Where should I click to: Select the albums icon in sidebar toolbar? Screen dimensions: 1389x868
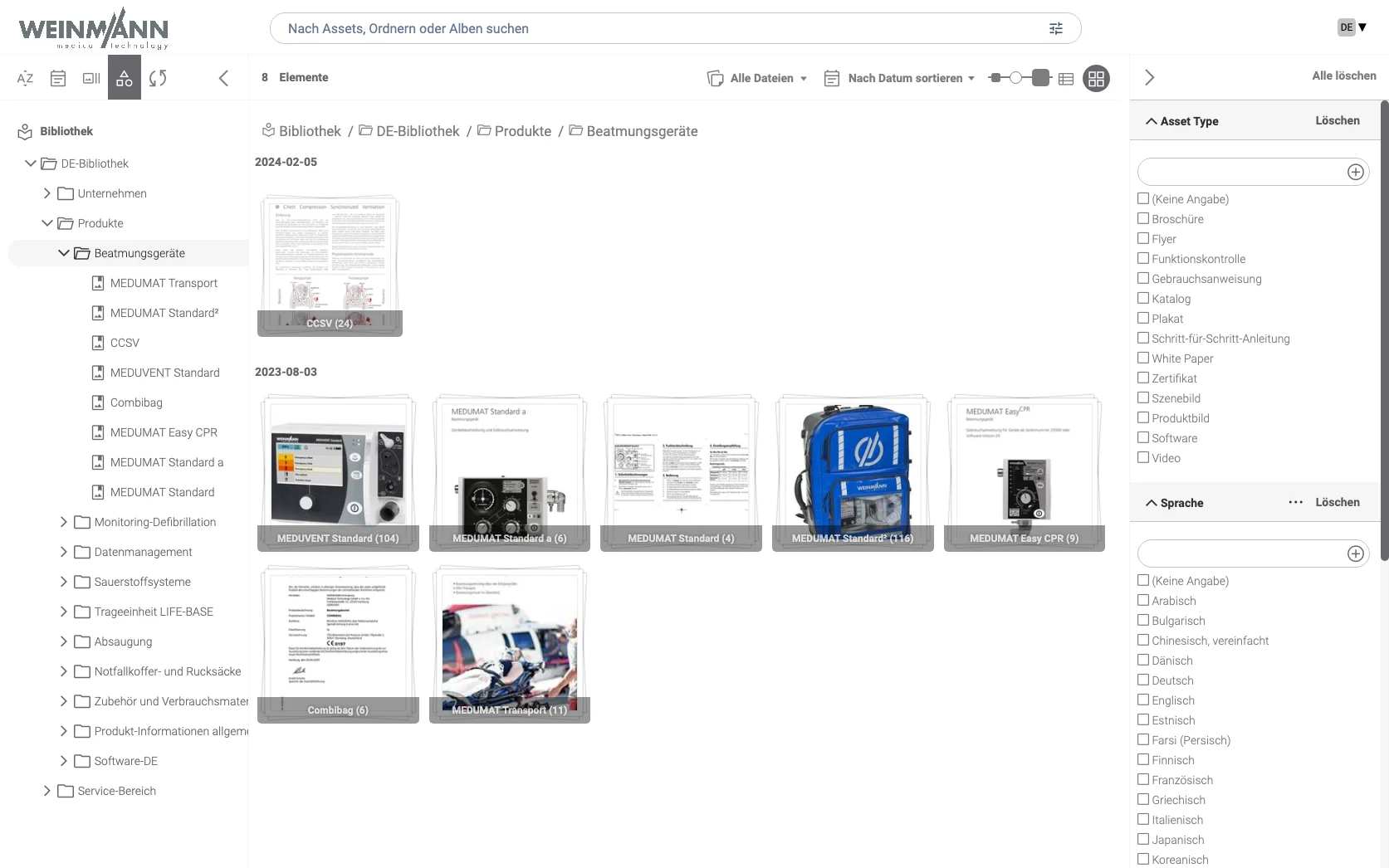point(91,78)
